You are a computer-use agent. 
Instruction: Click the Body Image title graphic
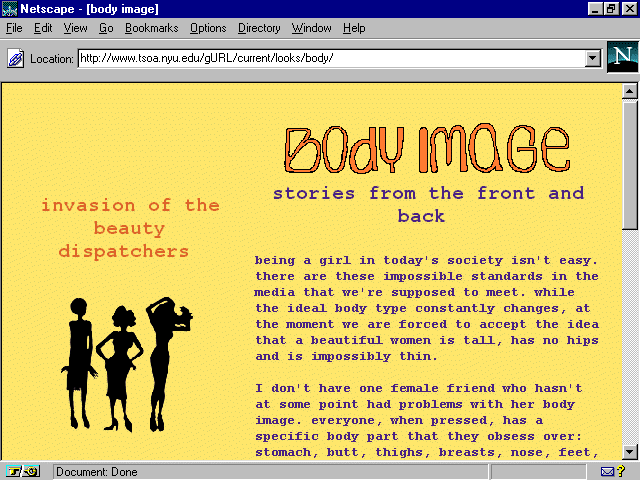click(428, 150)
